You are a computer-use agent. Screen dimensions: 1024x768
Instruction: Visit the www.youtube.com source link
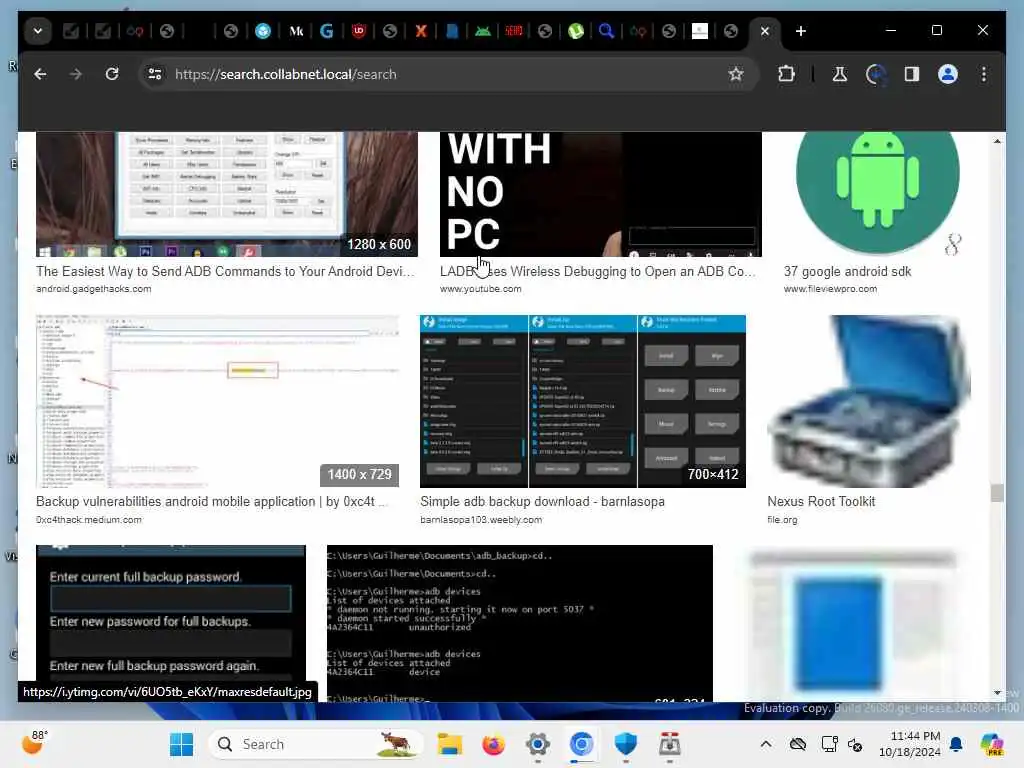click(x=481, y=289)
